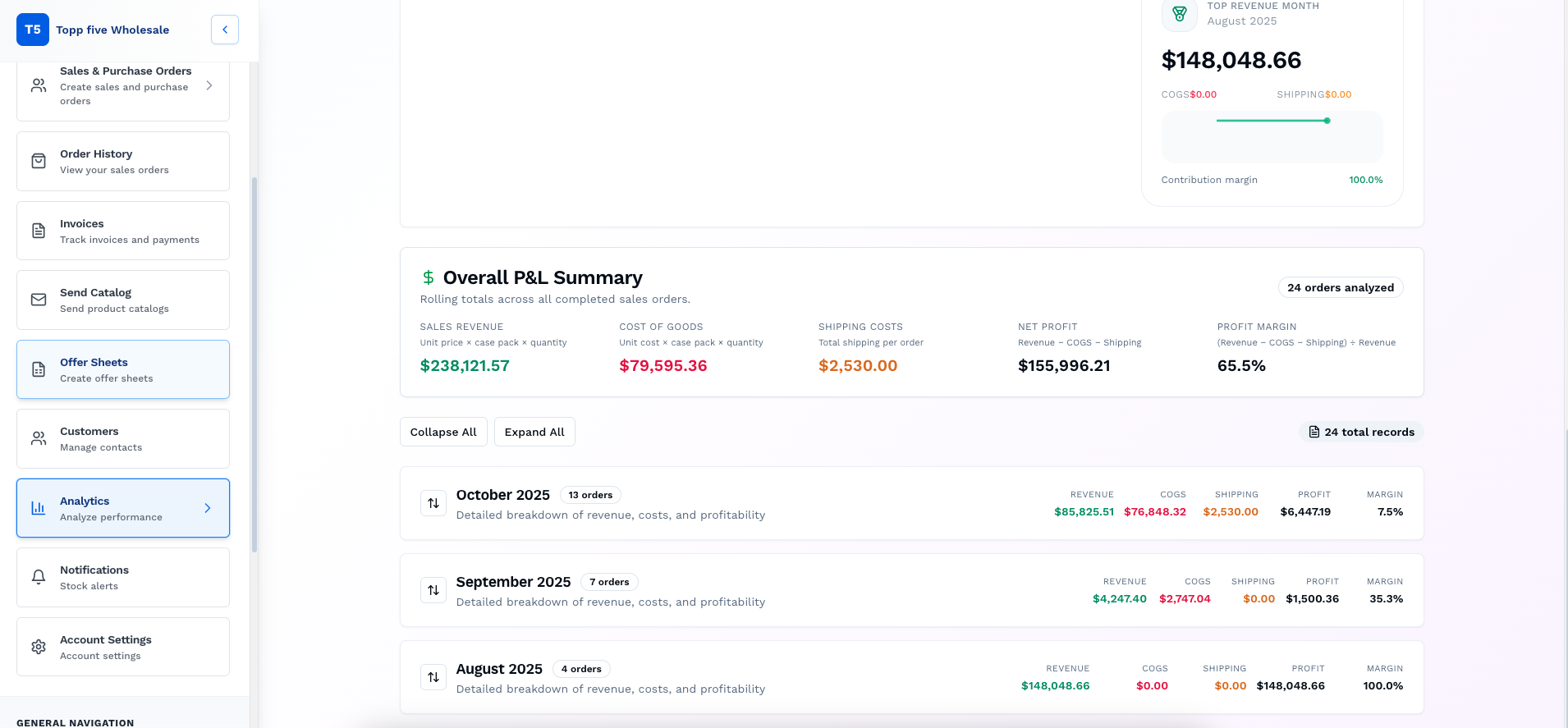Click October profit $6,447.19
Screen dimensions: 1568x728
coord(1305,511)
